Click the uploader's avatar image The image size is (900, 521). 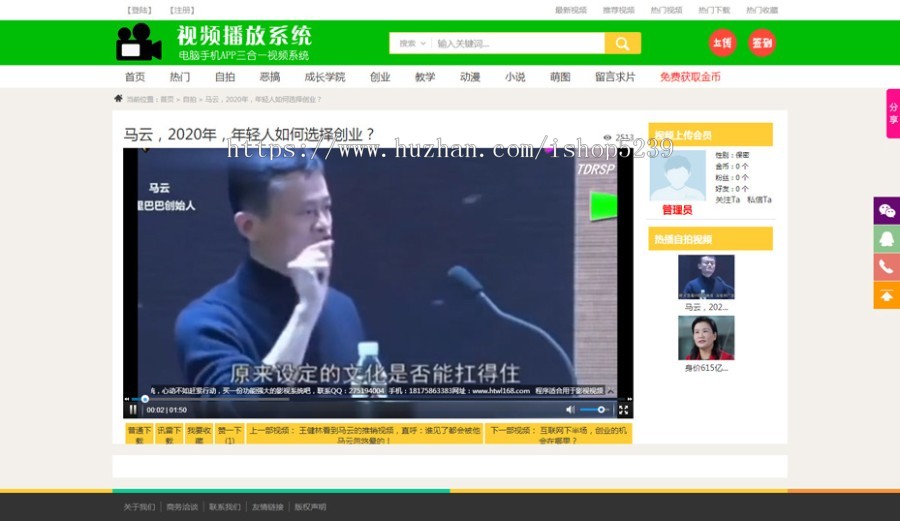(677, 176)
